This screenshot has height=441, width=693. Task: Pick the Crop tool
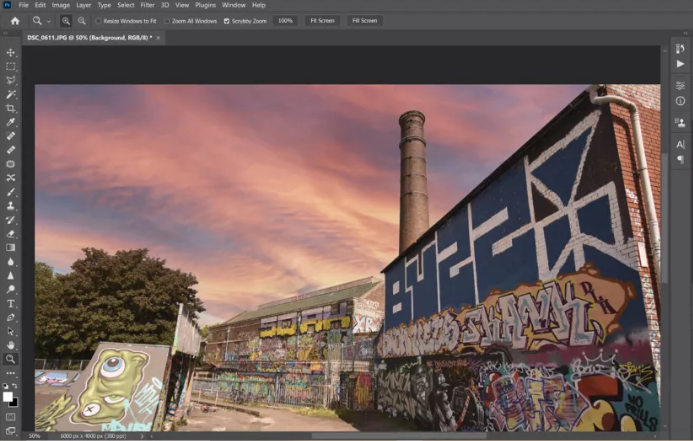pos(11,108)
